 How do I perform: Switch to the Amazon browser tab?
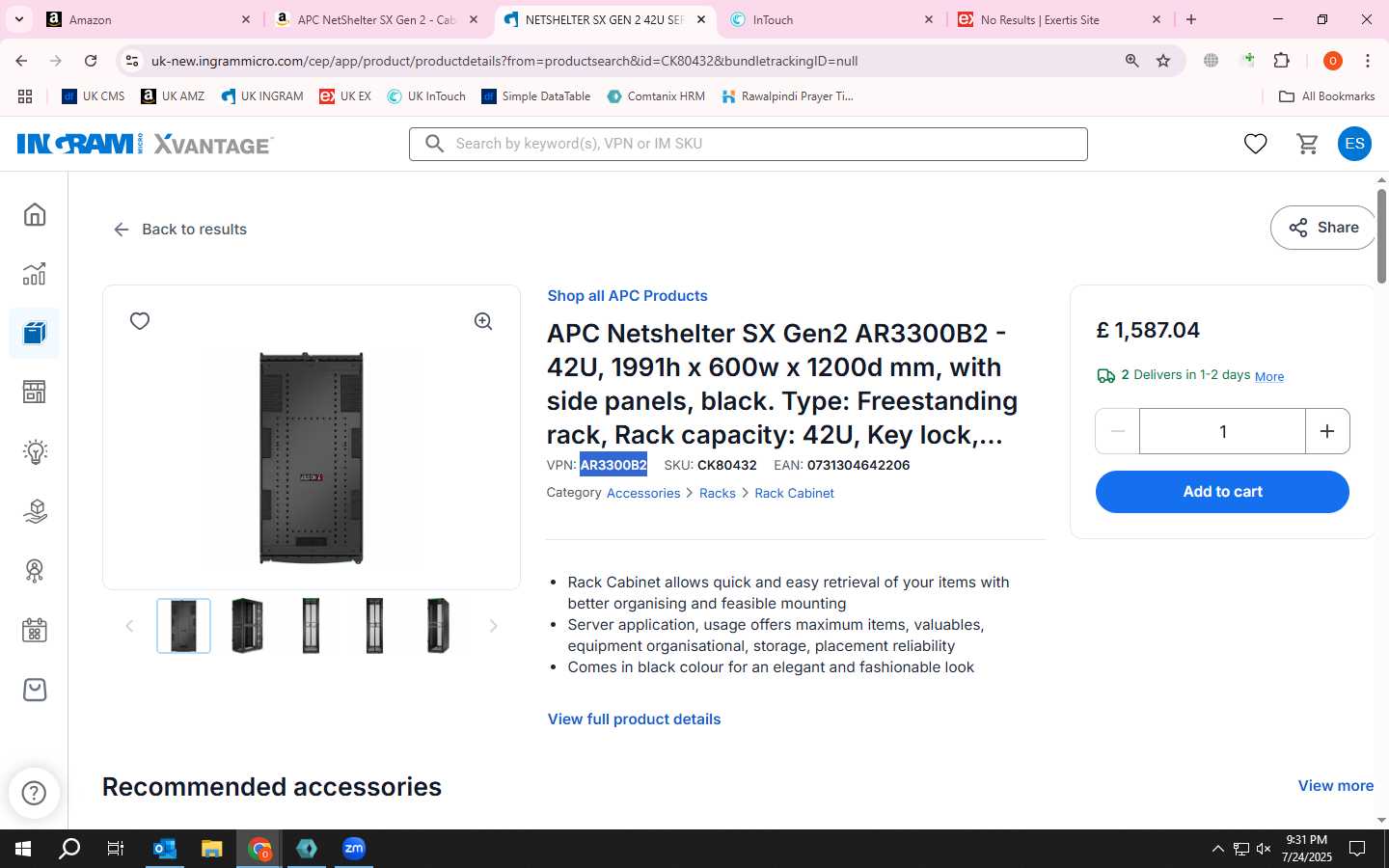pyautogui.click(x=150, y=19)
